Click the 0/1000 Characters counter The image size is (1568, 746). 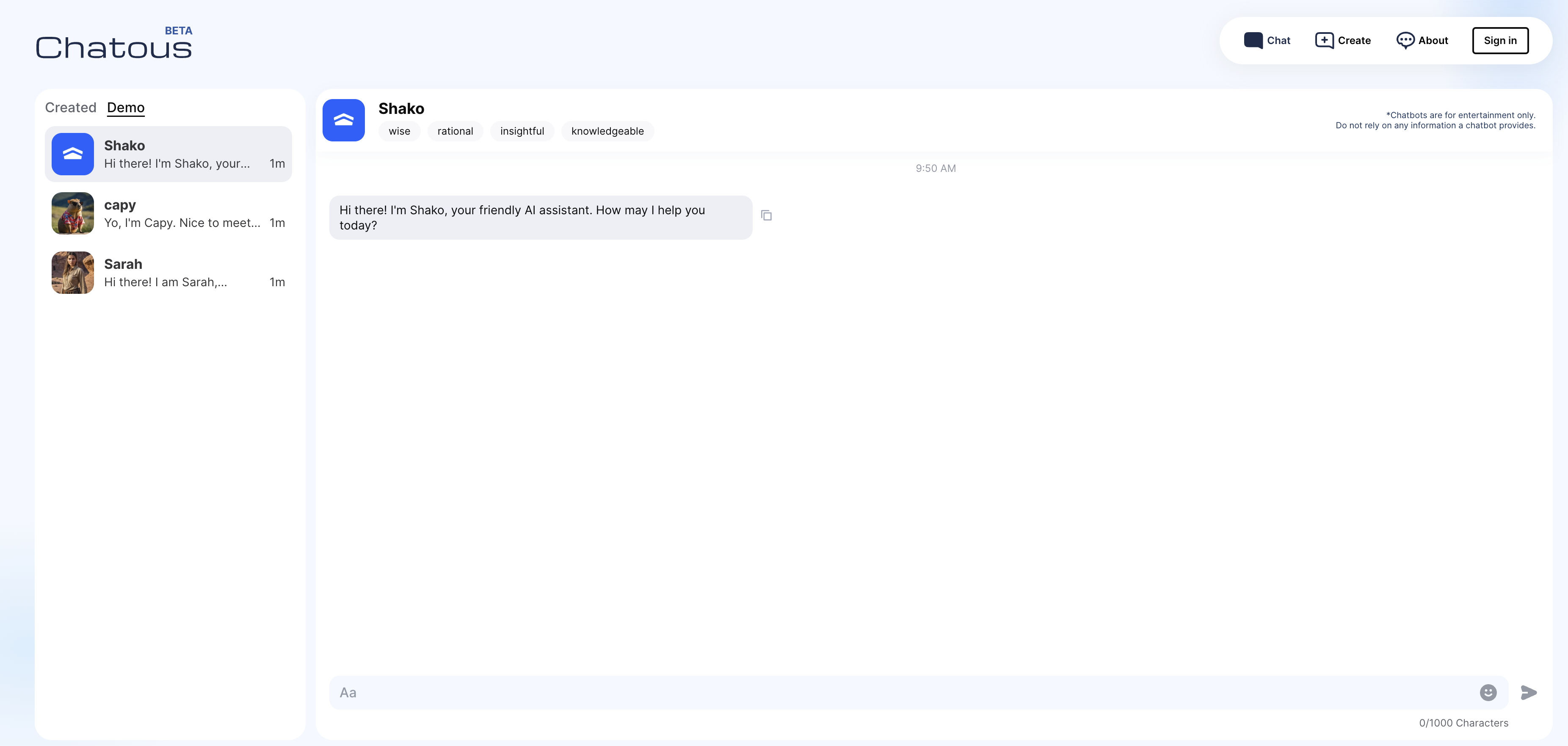pos(1463,723)
